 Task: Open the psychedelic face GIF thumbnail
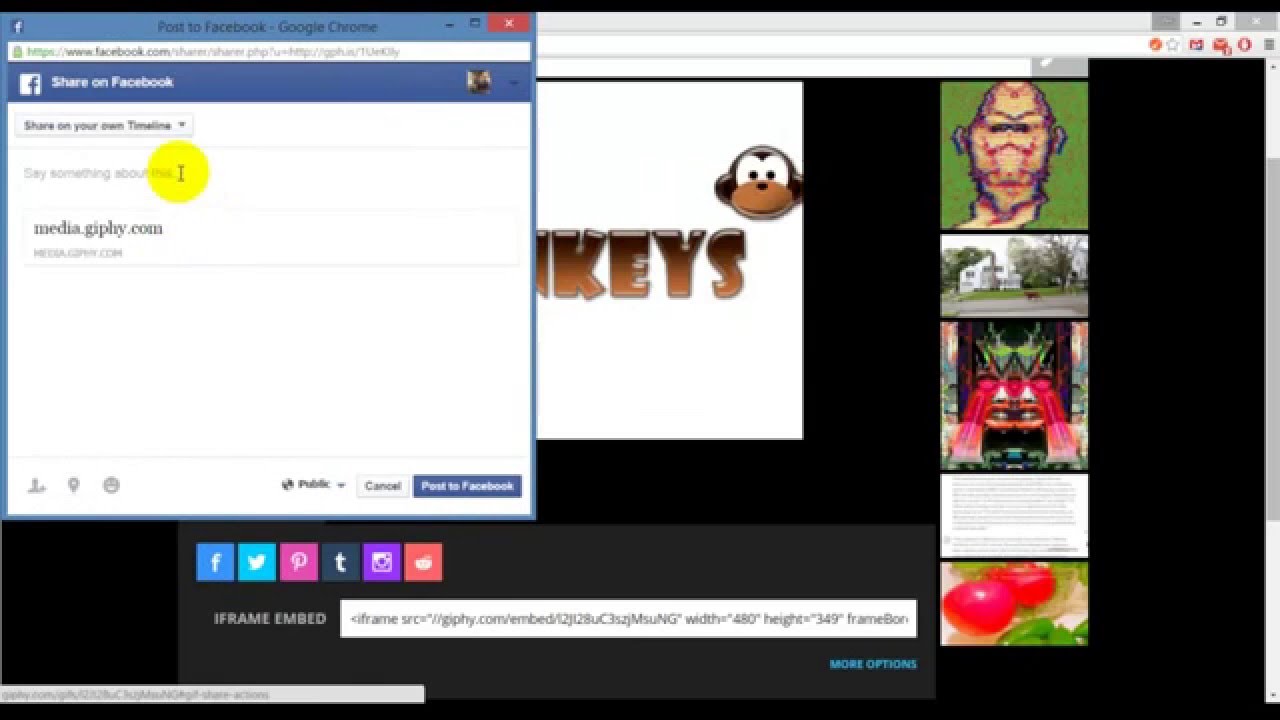1014,155
